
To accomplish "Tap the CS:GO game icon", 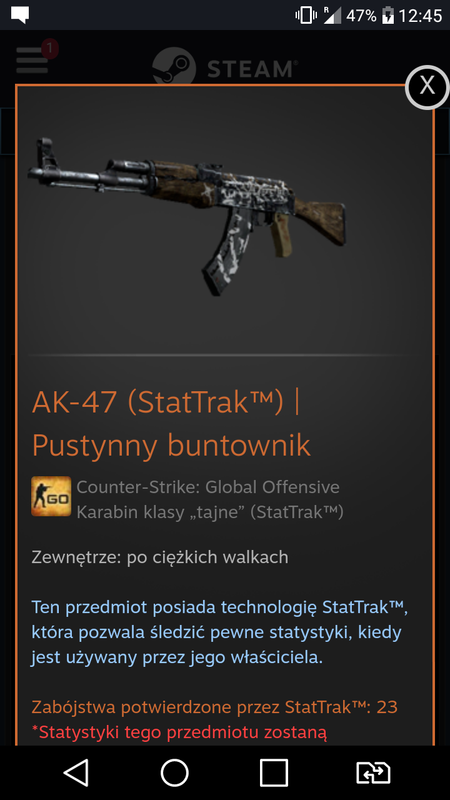I will click(51, 496).
